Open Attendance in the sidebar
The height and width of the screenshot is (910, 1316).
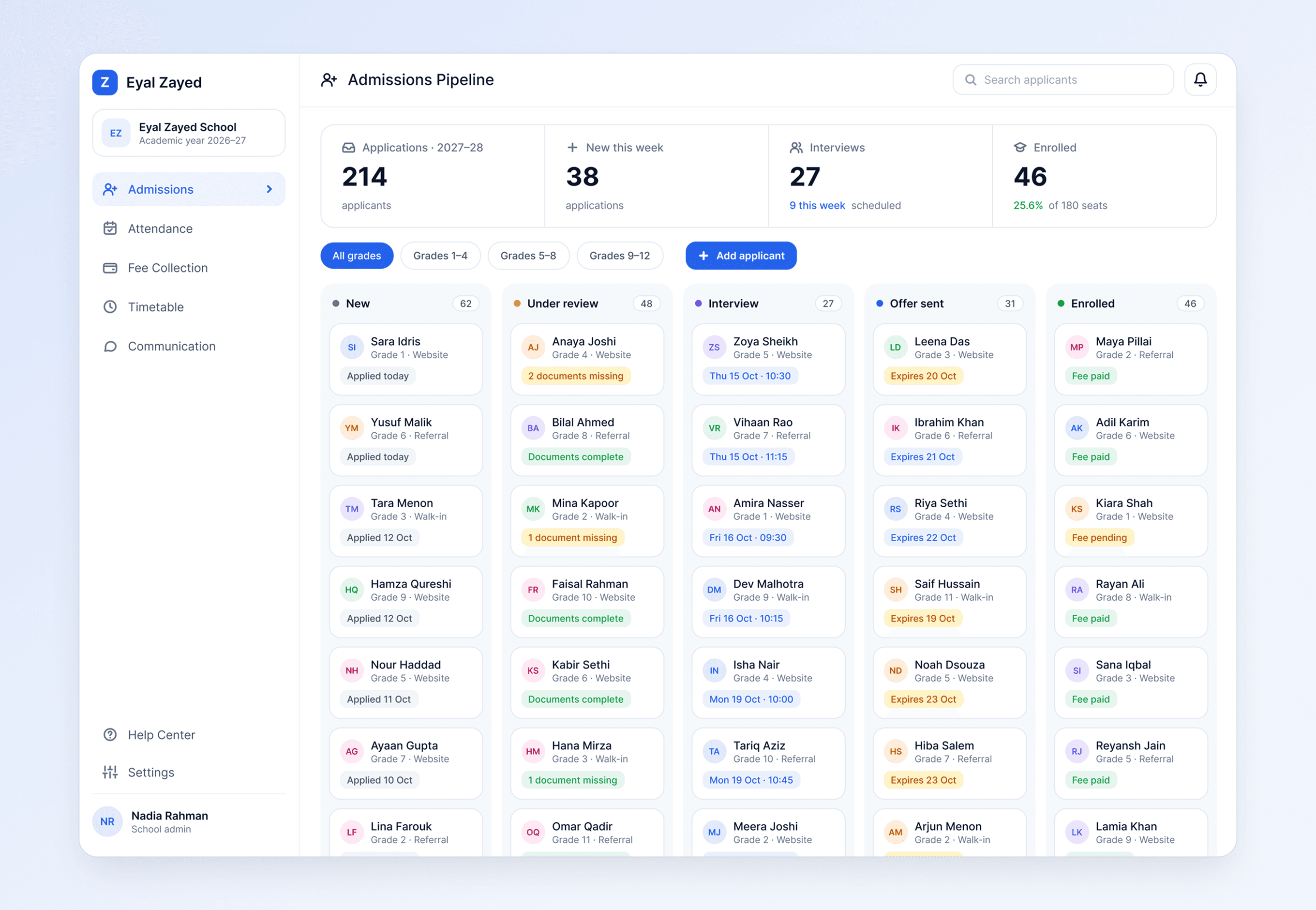189,228
